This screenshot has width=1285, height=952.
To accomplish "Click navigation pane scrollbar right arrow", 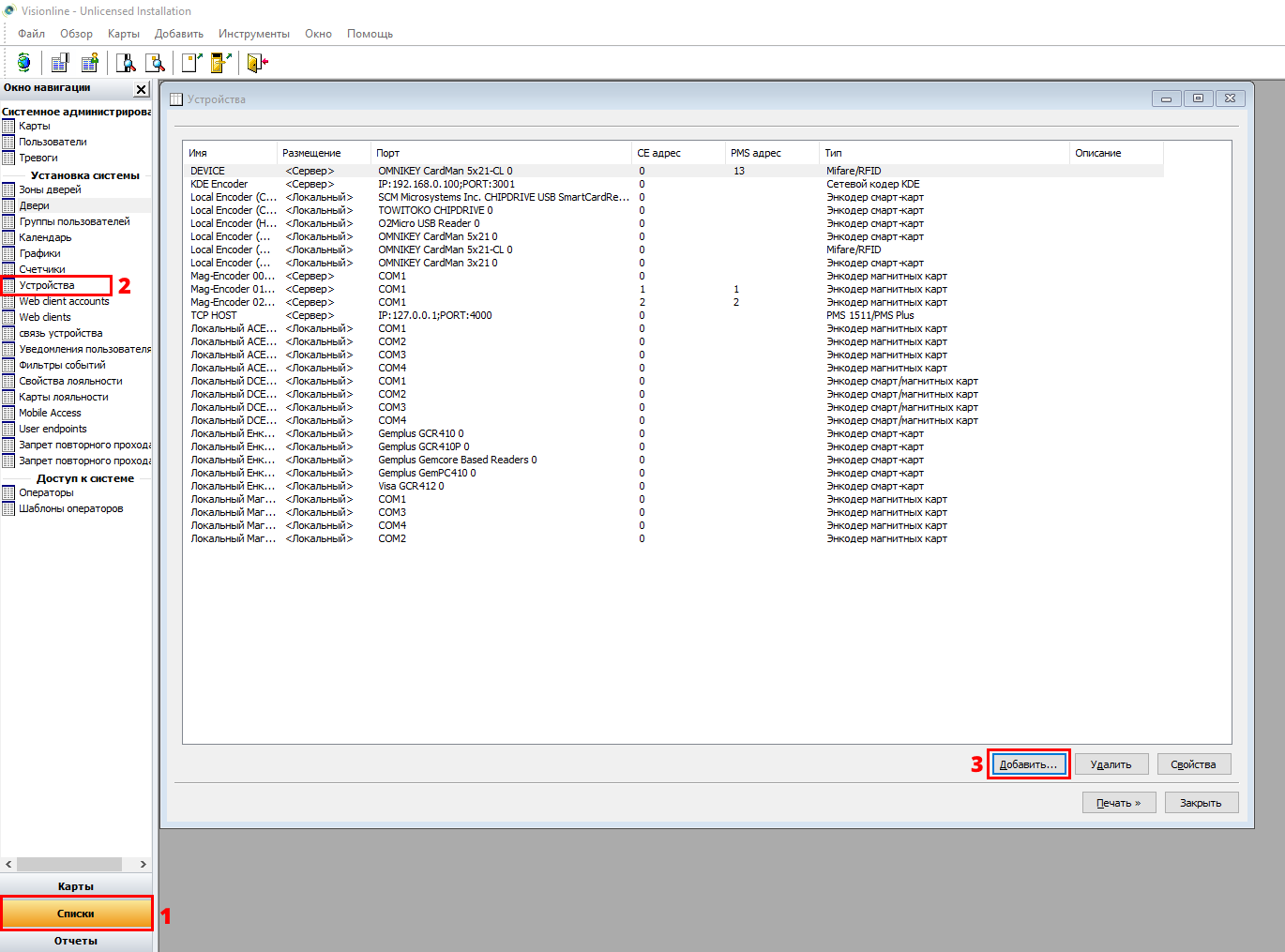I will point(143,864).
